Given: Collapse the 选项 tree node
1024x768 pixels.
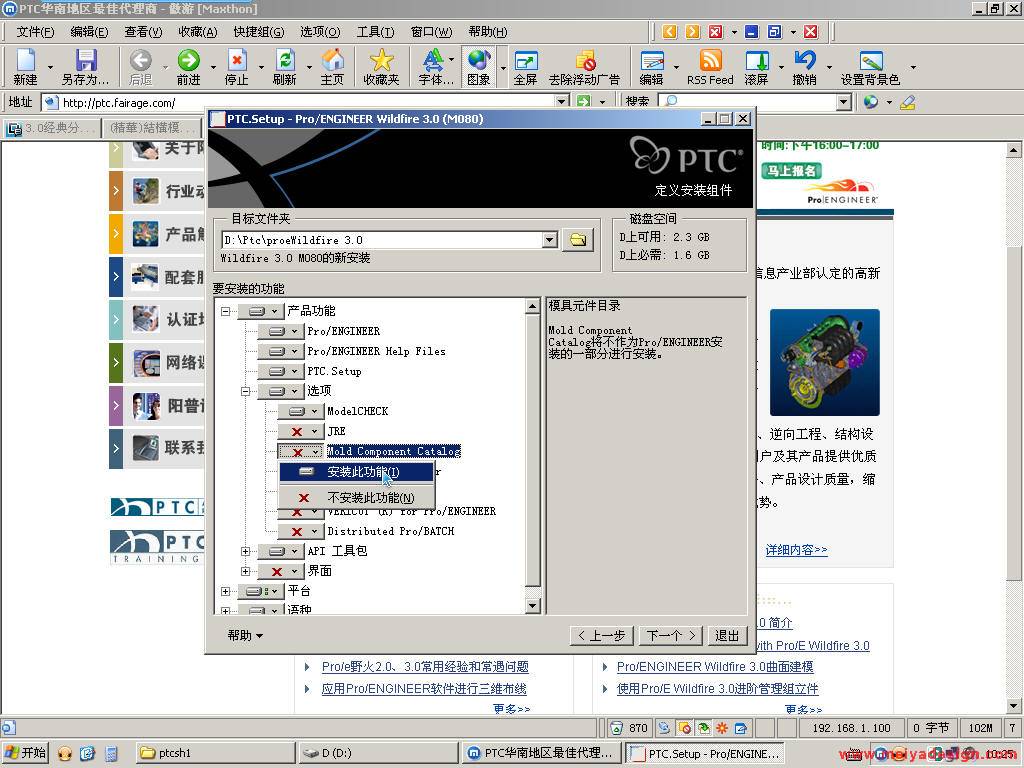Looking at the screenshot, I should pyautogui.click(x=246, y=391).
